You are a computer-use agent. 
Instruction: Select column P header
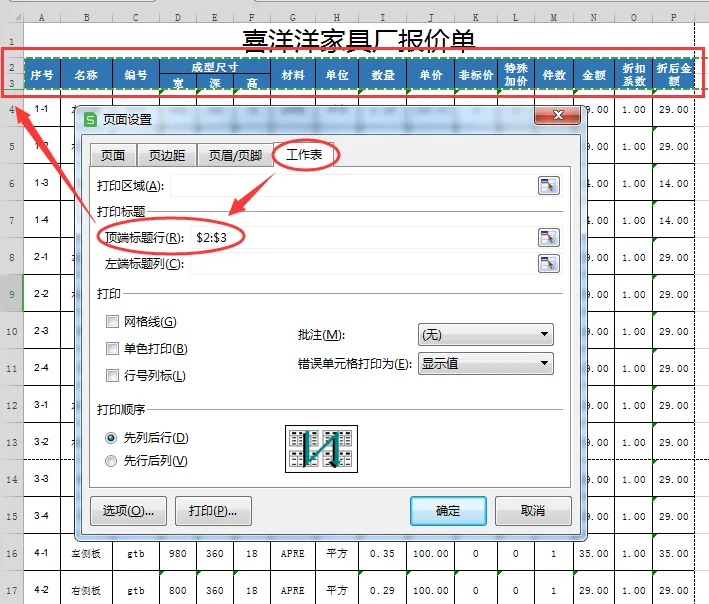pos(673,17)
